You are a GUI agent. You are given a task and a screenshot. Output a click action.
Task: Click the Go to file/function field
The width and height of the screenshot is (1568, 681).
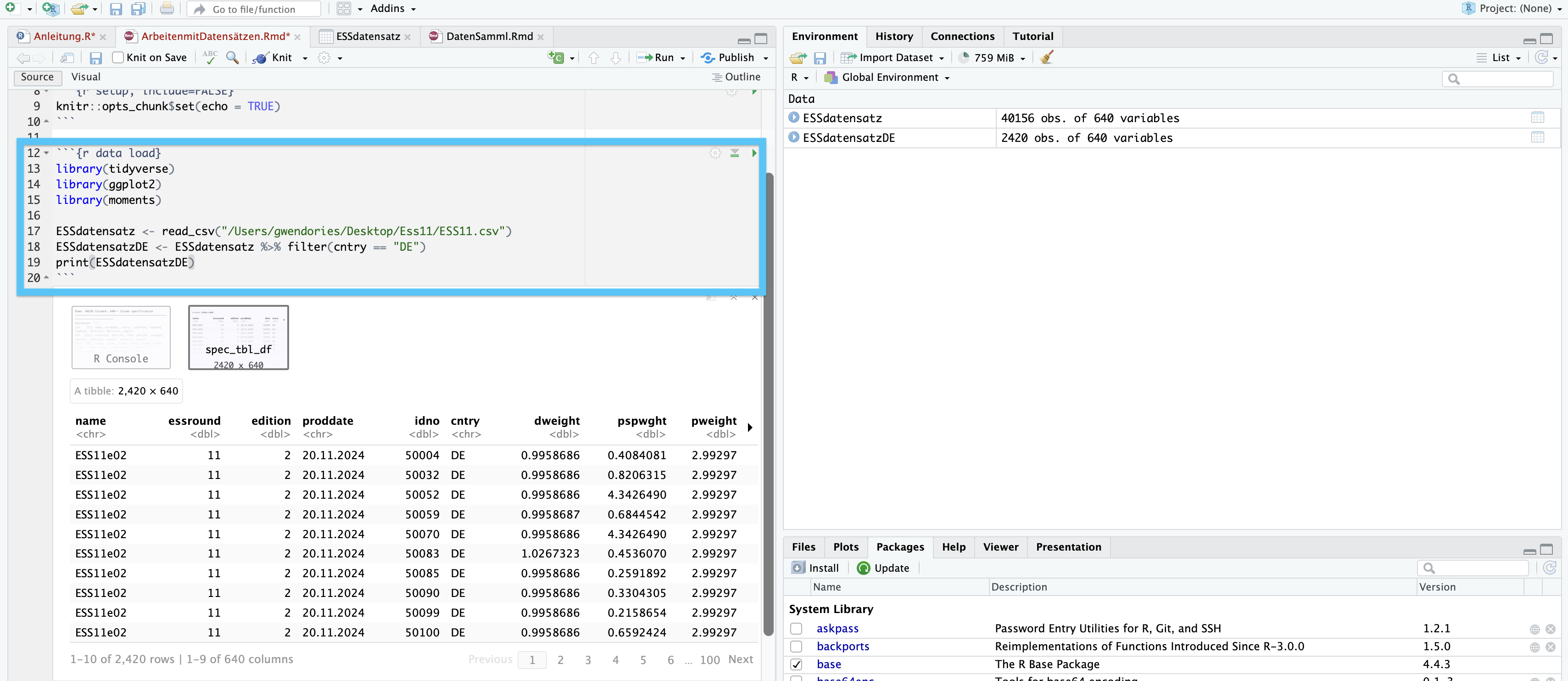click(x=254, y=9)
